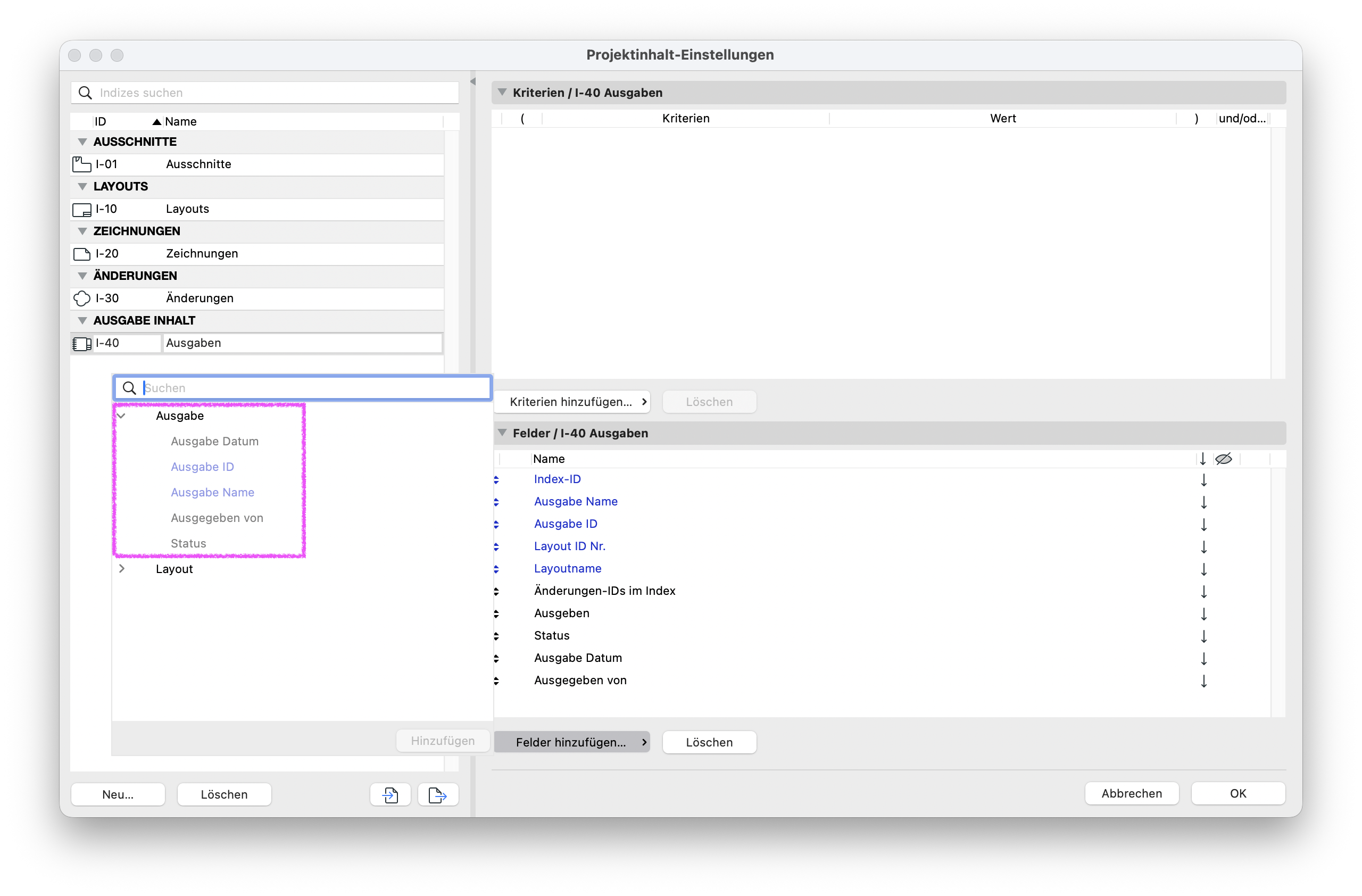Click the I-20 Zeichnungen index icon
1362x896 pixels.
click(82, 254)
